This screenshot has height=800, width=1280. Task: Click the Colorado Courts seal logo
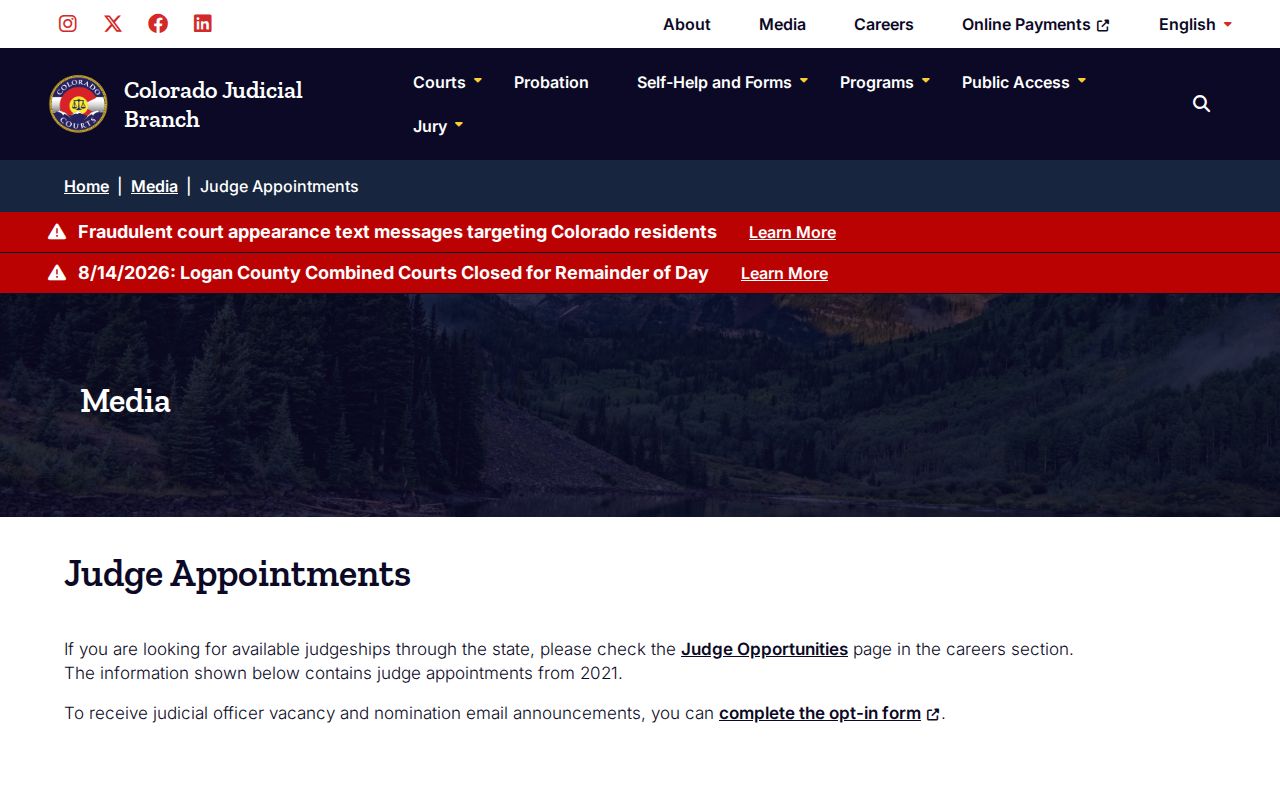tap(78, 104)
